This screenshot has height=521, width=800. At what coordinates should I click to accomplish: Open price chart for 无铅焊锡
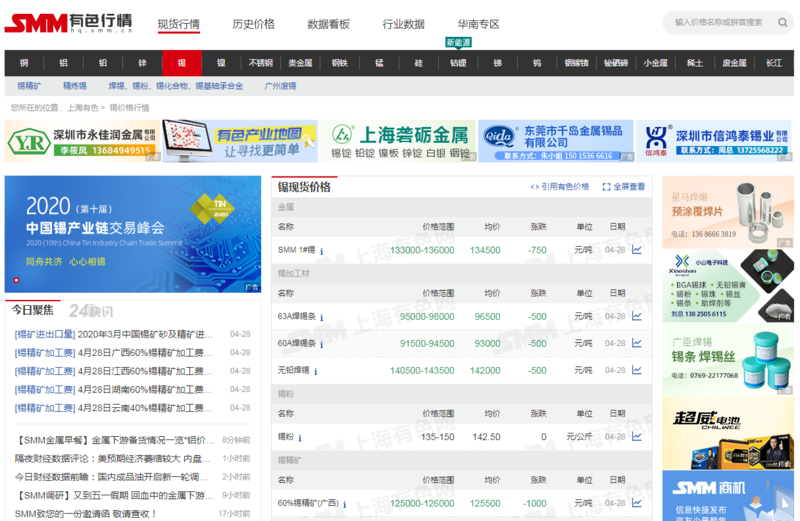click(x=636, y=370)
